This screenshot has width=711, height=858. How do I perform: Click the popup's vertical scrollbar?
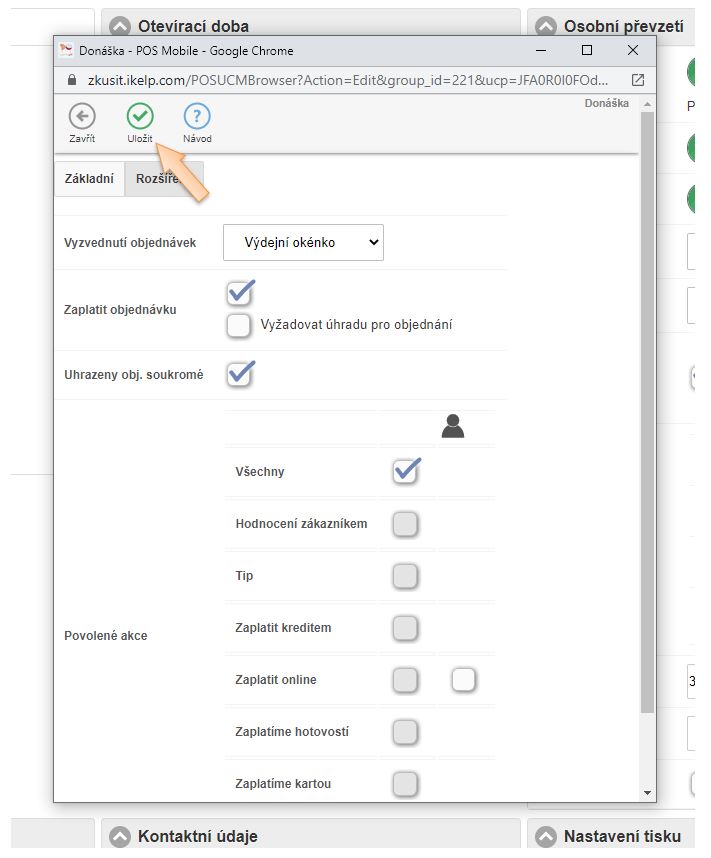tap(648, 400)
